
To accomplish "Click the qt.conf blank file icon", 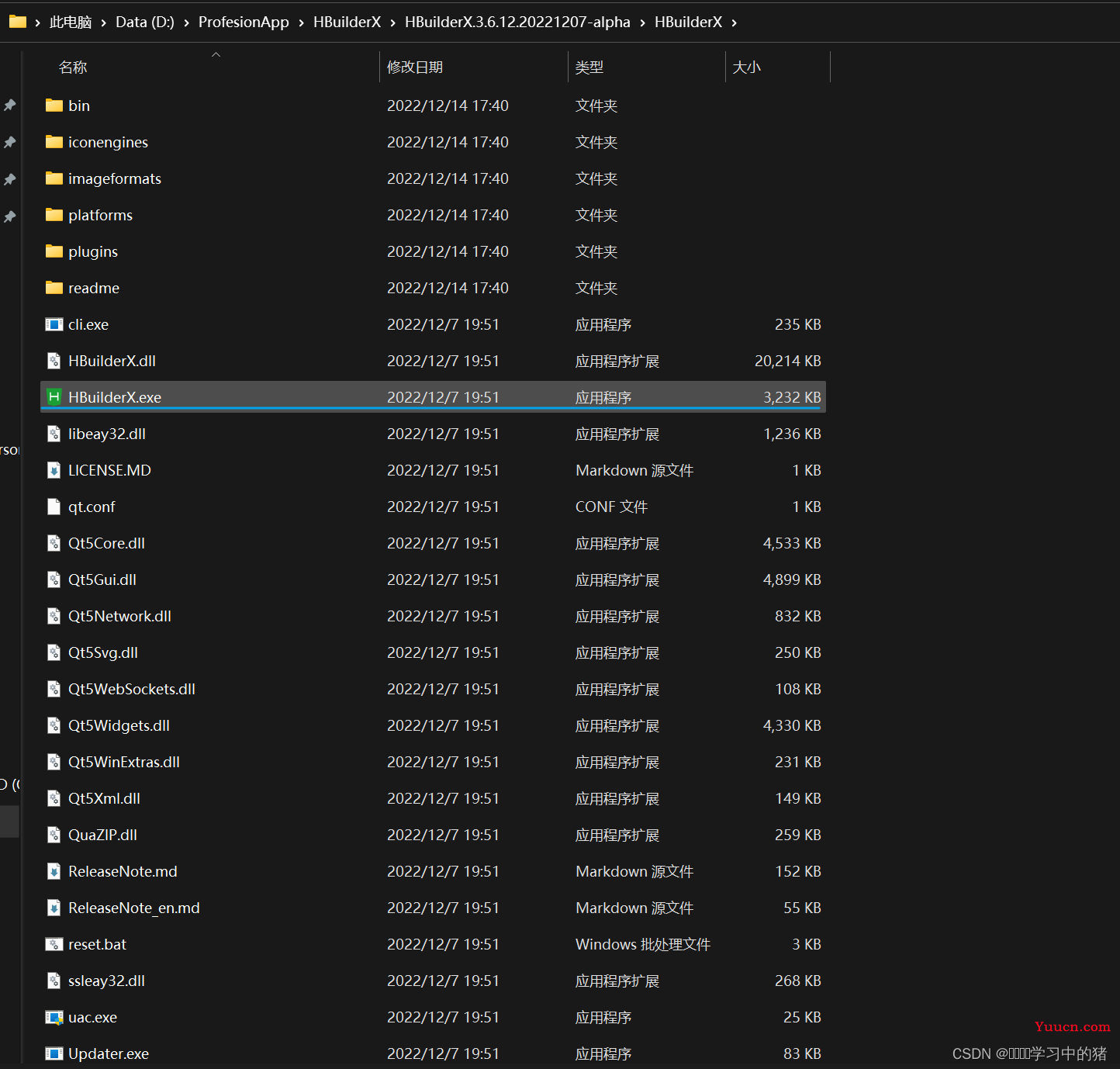I will pyautogui.click(x=54, y=507).
